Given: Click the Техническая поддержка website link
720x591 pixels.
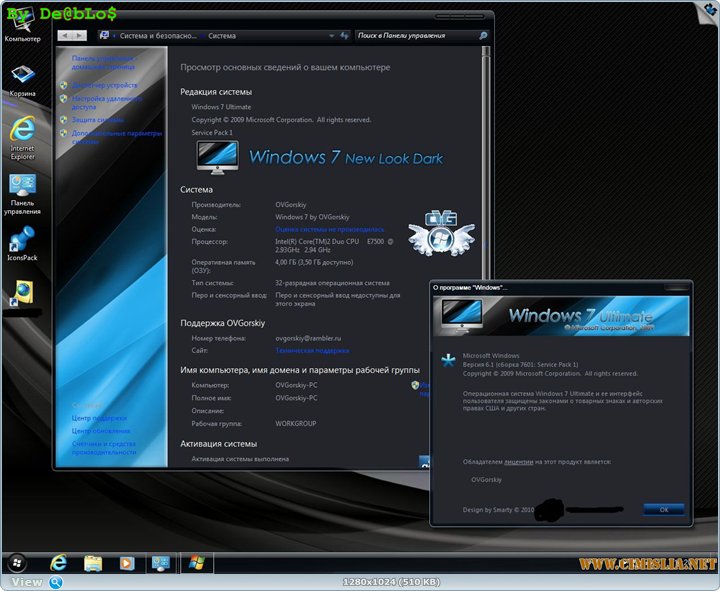Looking at the screenshot, I should (x=312, y=351).
